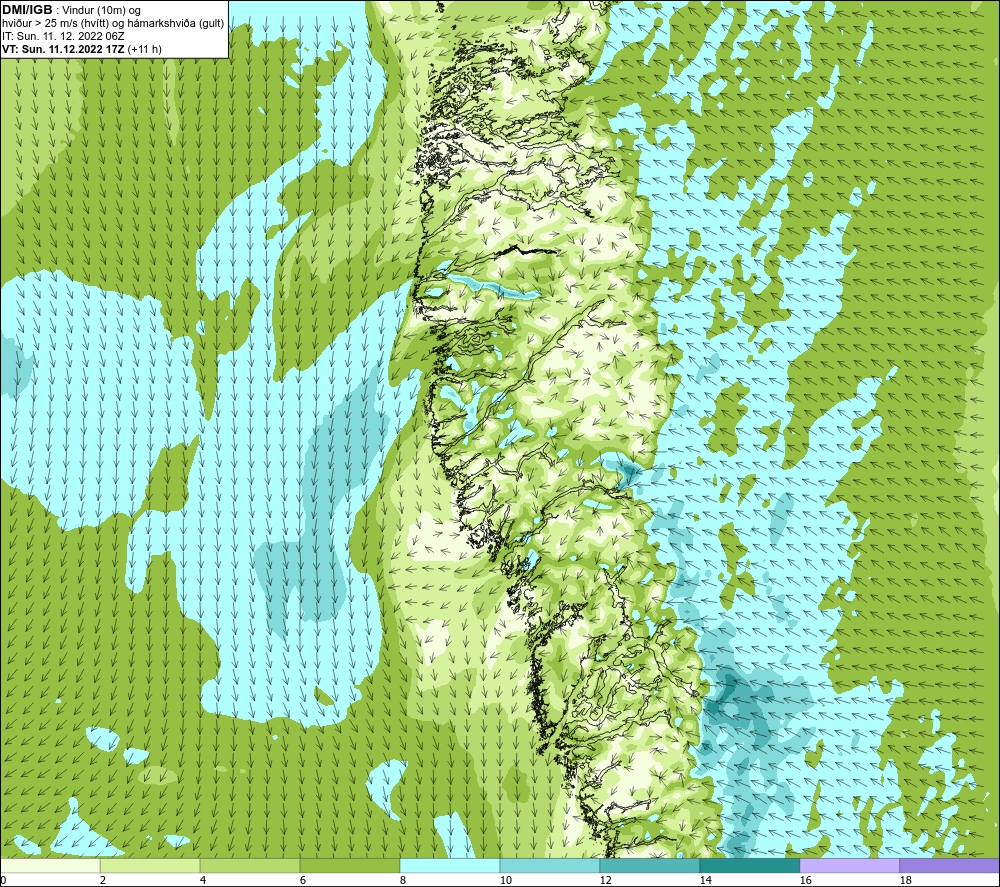Select the light purple 16–18 m/s scale swatch
Viewport: 1000px width, 887px height.
point(849,865)
